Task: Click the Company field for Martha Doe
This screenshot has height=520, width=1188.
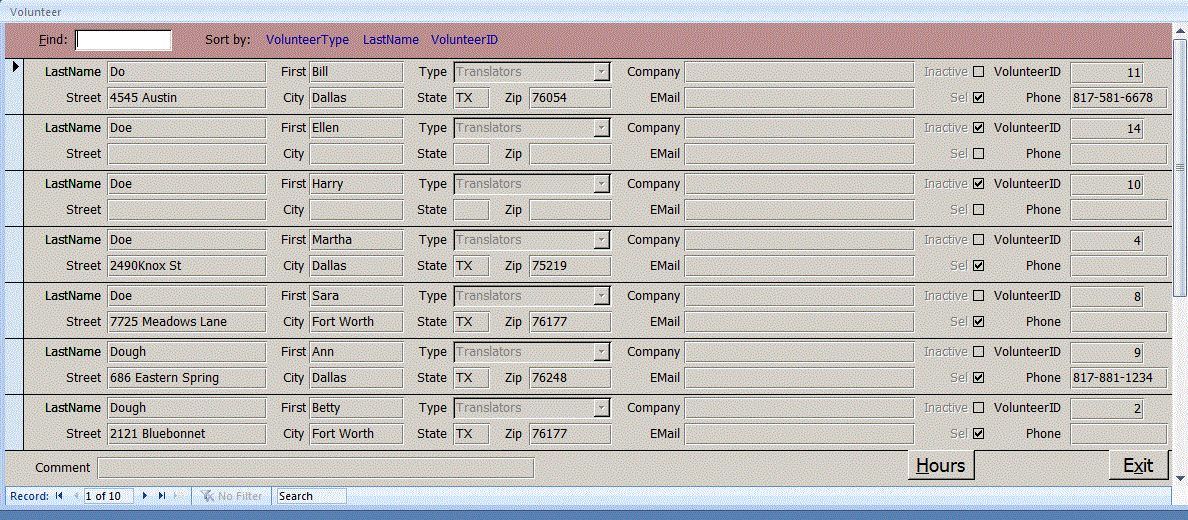Action: point(799,240)
